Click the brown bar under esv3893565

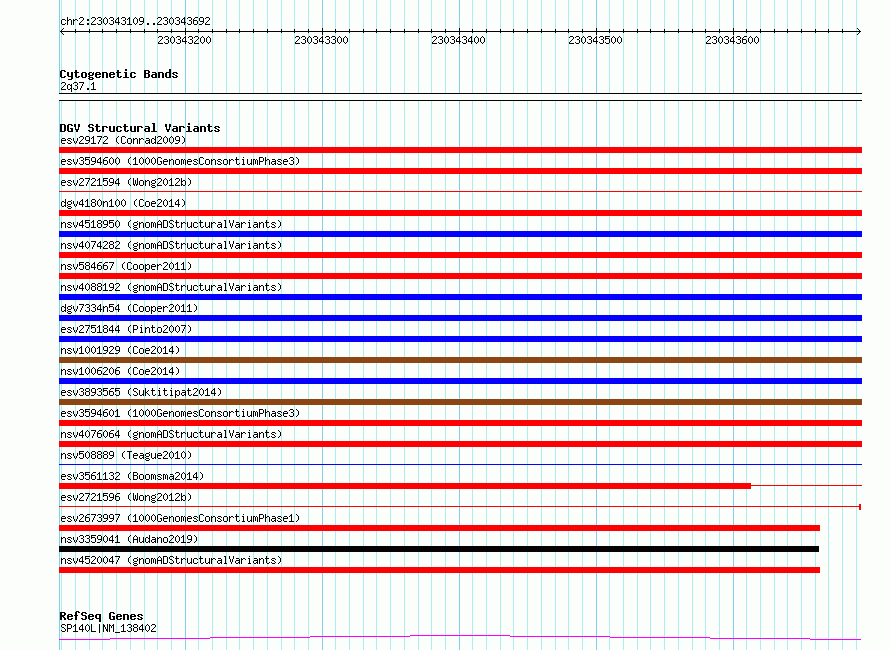click(x=460, y=402)
